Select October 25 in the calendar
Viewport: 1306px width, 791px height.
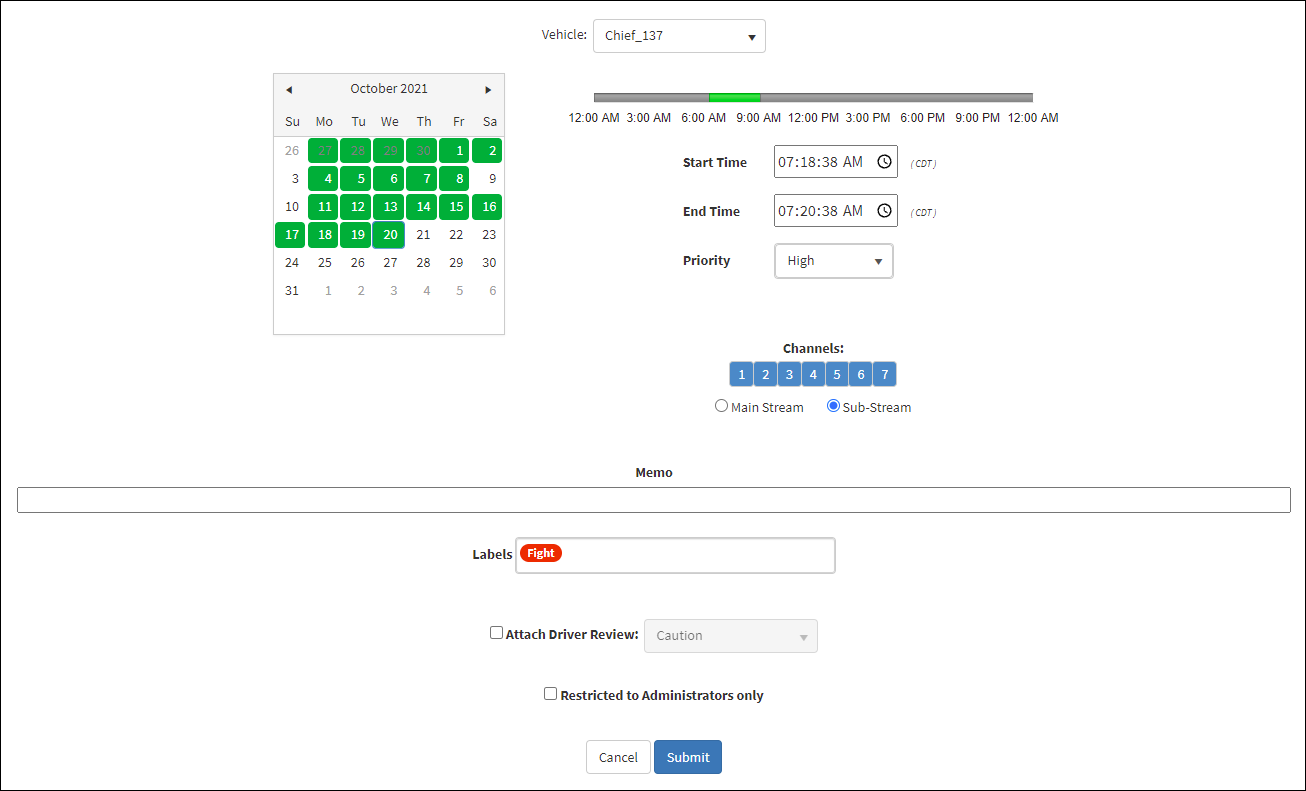tap(323, 263)
